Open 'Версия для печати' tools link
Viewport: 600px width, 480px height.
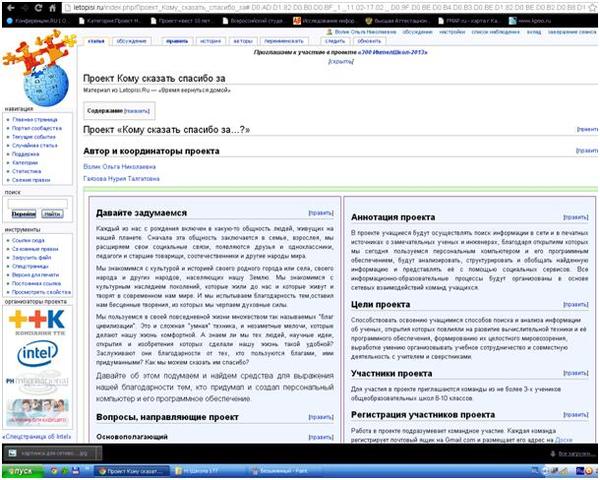[36, 275]
